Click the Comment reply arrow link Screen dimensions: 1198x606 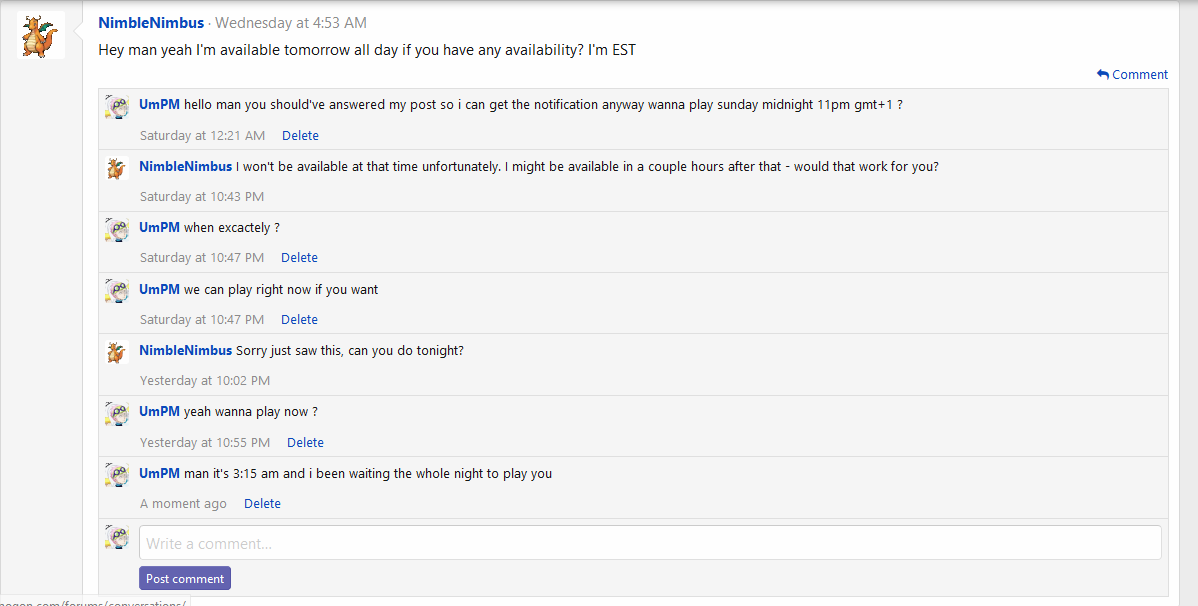[1132, 74]
